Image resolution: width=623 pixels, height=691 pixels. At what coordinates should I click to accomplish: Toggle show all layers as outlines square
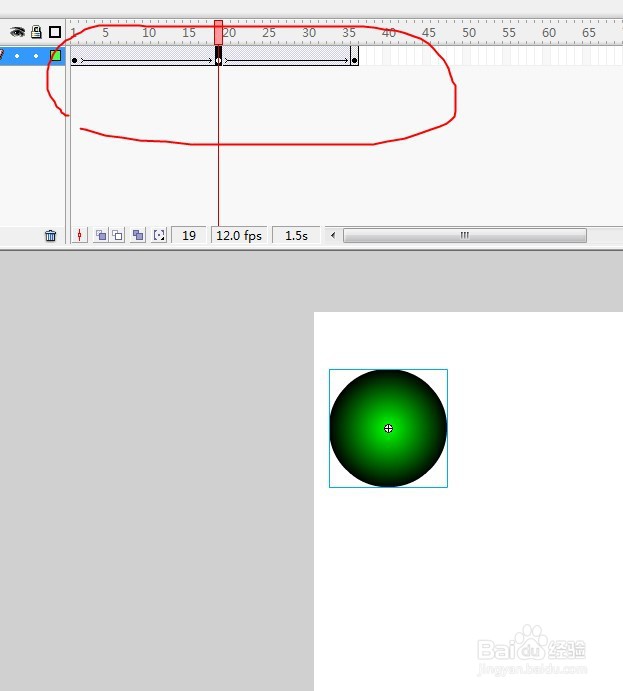(55, 32)
